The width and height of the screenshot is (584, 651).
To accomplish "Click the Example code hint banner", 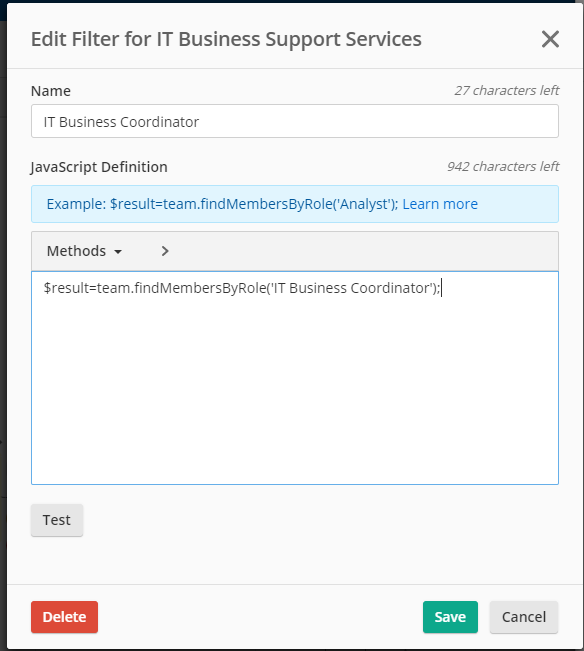I will point(295,204).
